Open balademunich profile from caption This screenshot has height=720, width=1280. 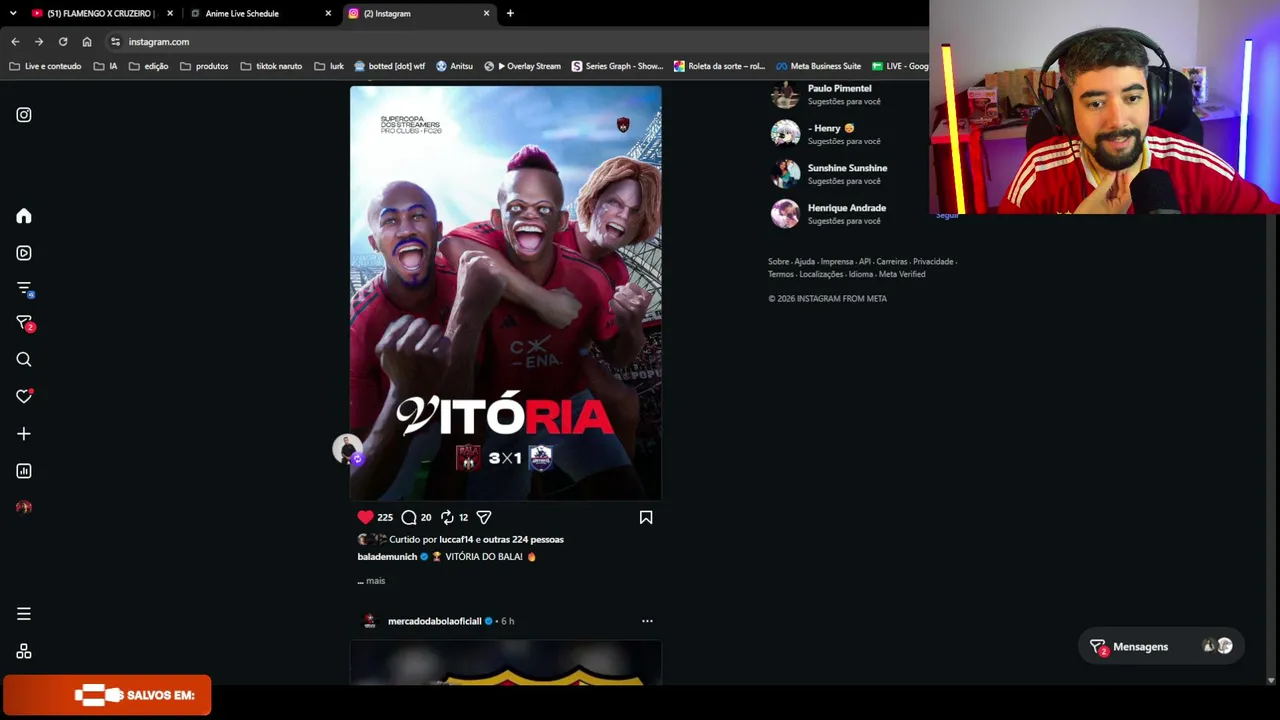pyautogui.click(x=387, y=557)
